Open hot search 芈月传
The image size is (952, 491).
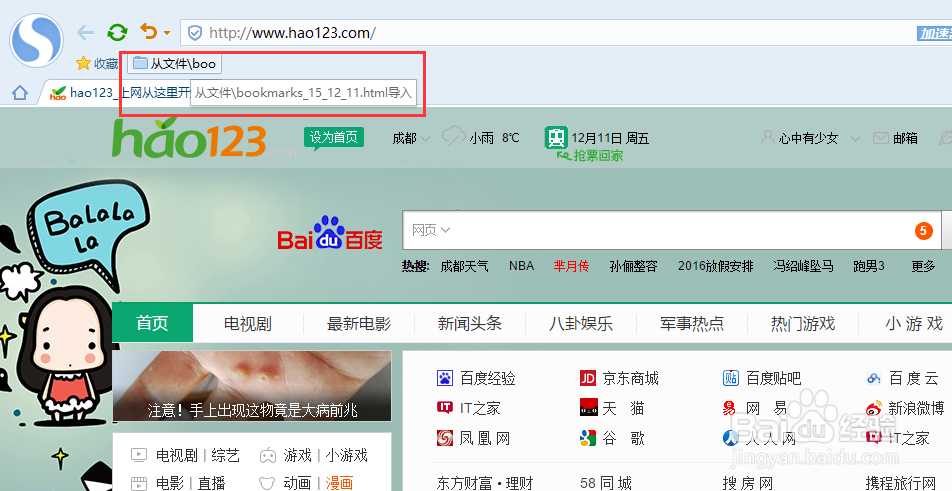point(571,266)
